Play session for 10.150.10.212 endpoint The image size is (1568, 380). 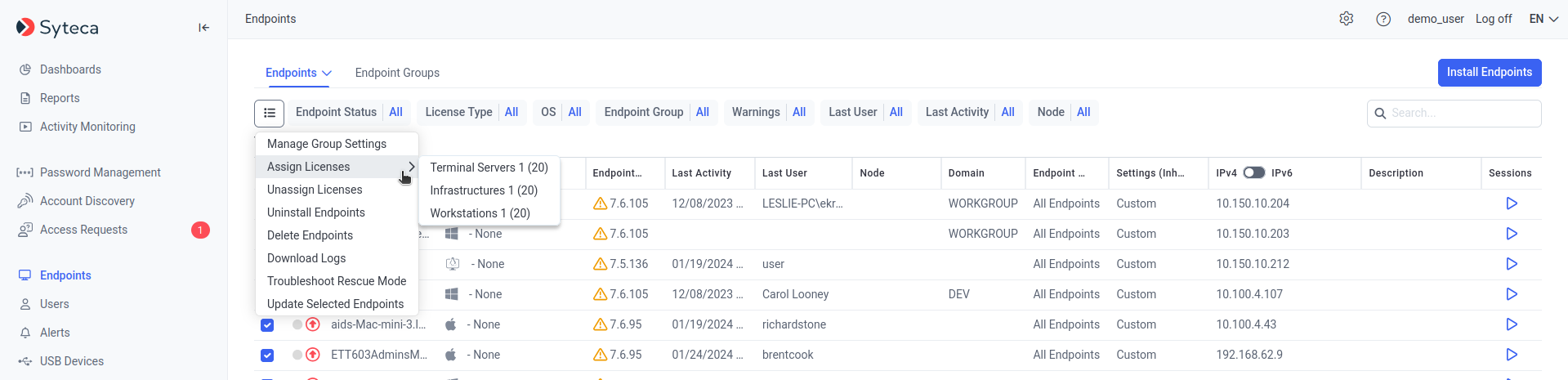pos(1512,264)
